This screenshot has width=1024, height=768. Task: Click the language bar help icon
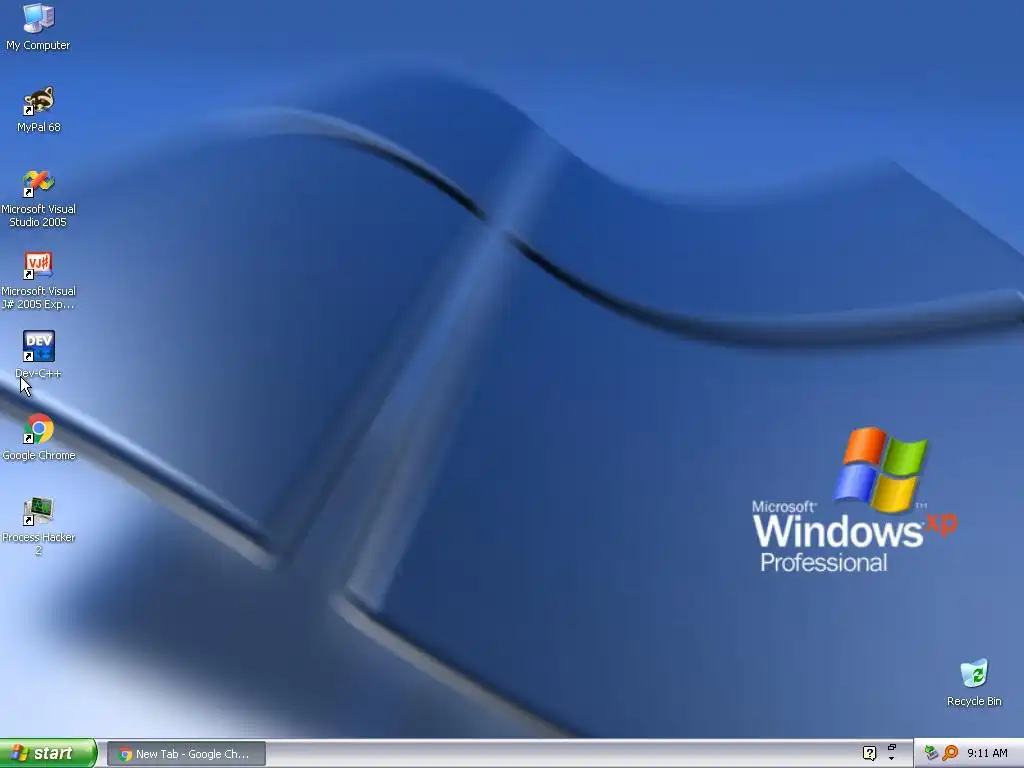(869, 753)
